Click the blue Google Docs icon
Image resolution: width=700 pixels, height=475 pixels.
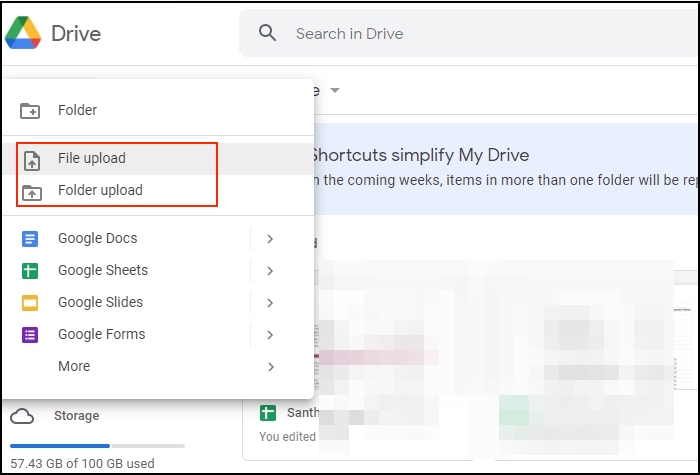point(31,239)
